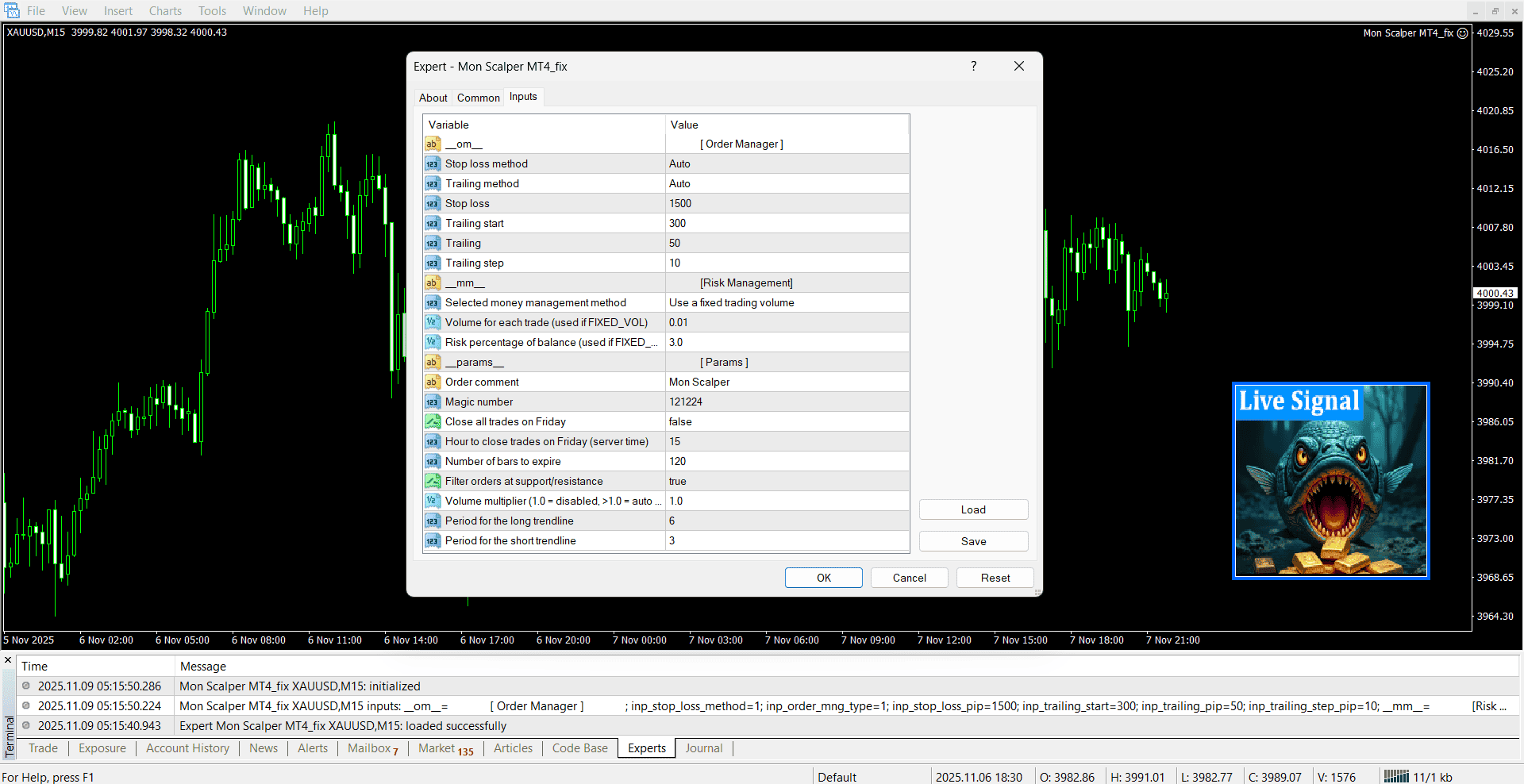Switch to the Common tab

(478, 98)
